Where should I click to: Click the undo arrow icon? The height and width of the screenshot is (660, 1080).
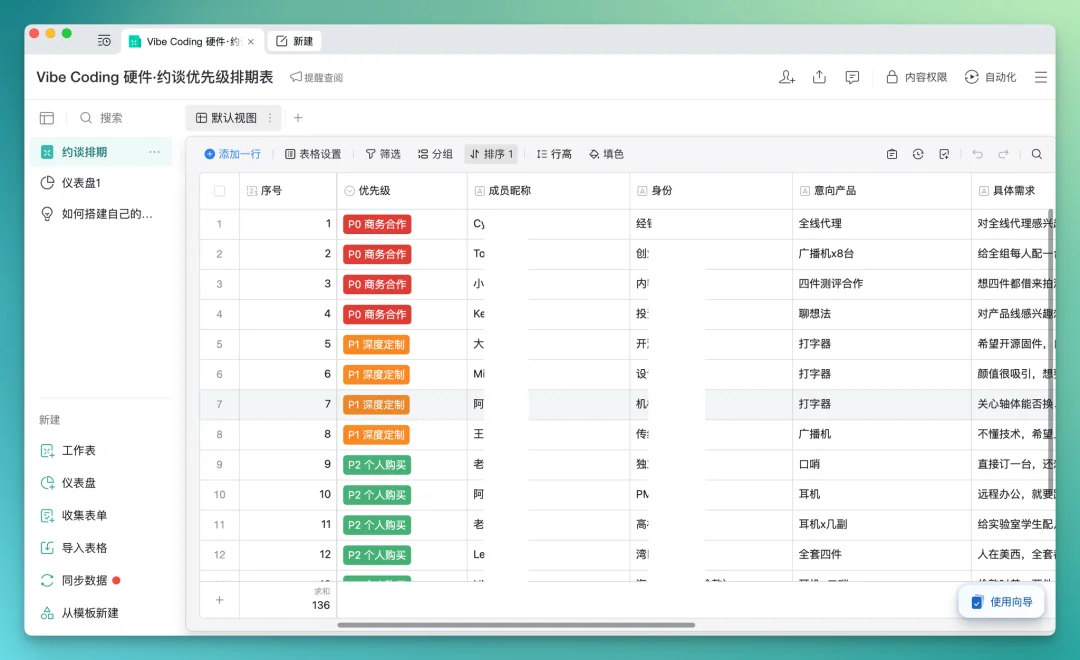pyautogui.click(x=977, y=154)
